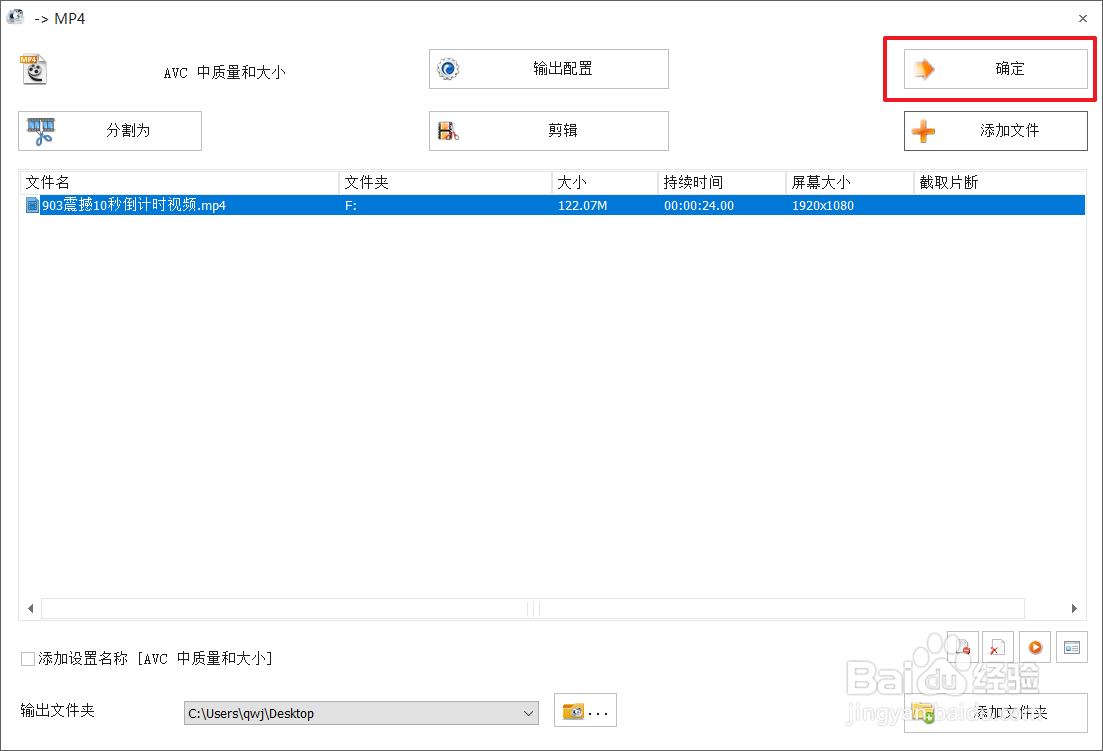Open the file details panel icon
This screenshot has height=751, width=1103.
click(x=1071, y=647)
